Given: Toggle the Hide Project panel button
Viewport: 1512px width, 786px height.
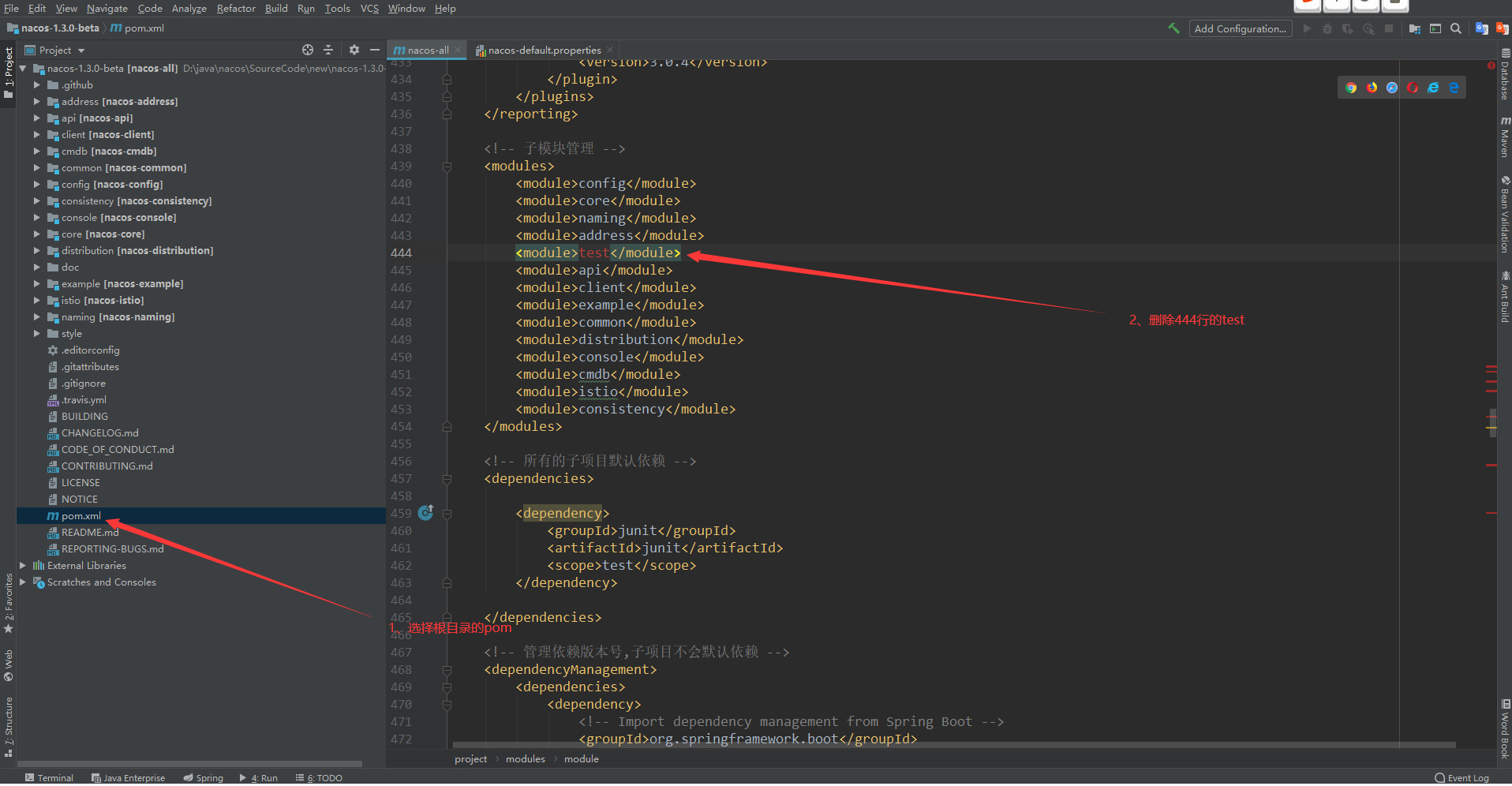Looking at the screenshot, I should (x=376, y=49).
